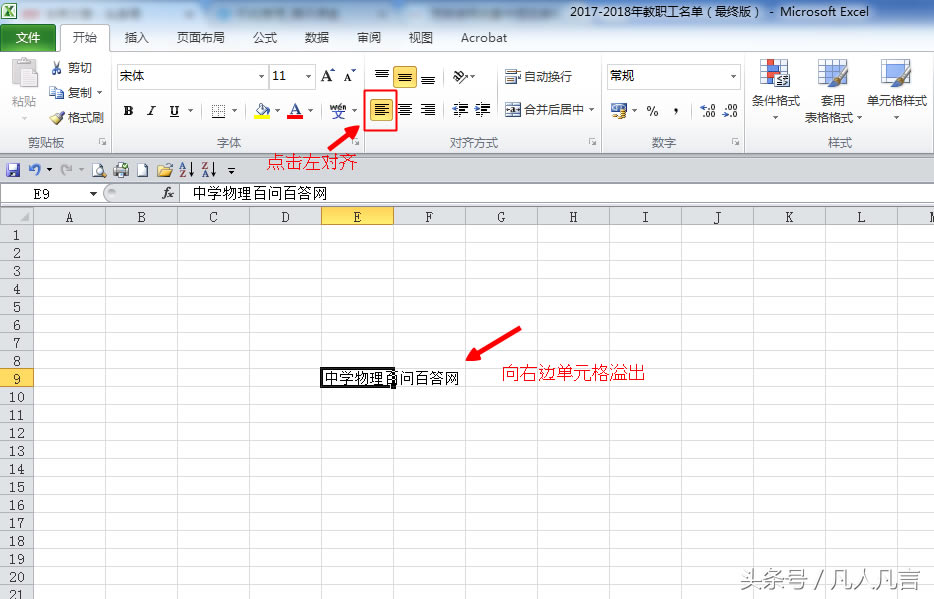Image resolution: width=934 pixels, height=599 pixels.
Task: Toggle bold formatting
Action: pyautogui.click(x=127, y=110)
